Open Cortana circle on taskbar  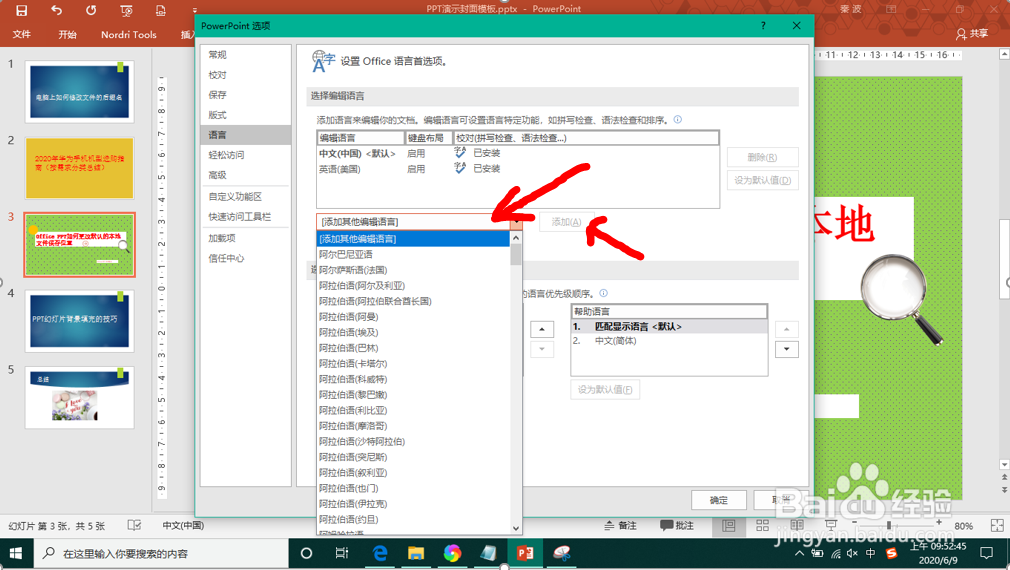coord(307,553)
